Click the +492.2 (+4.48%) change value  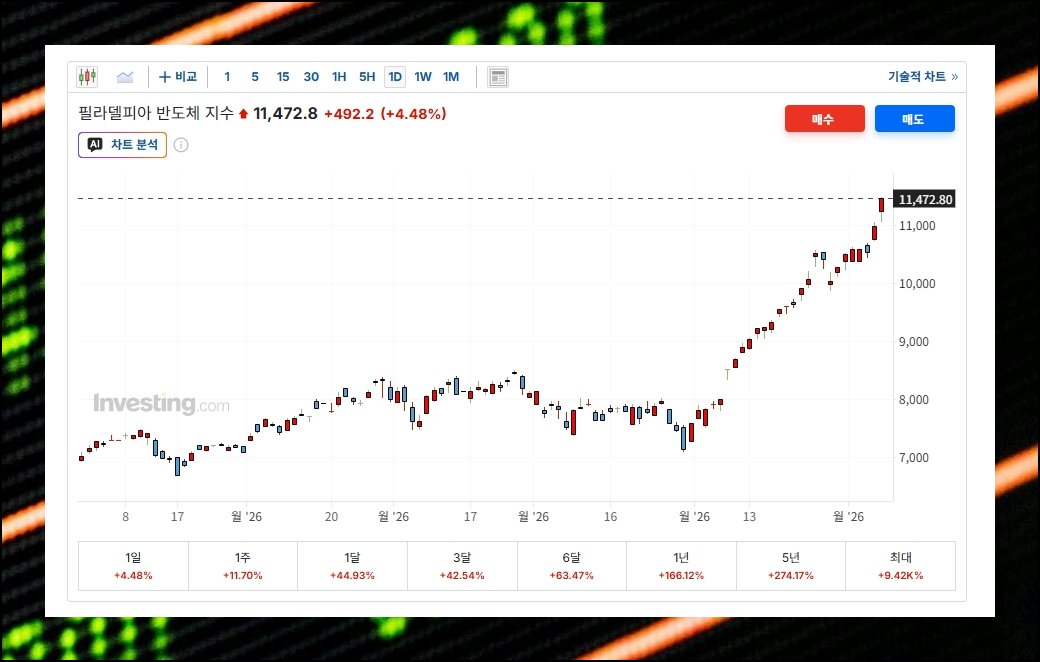385,114
